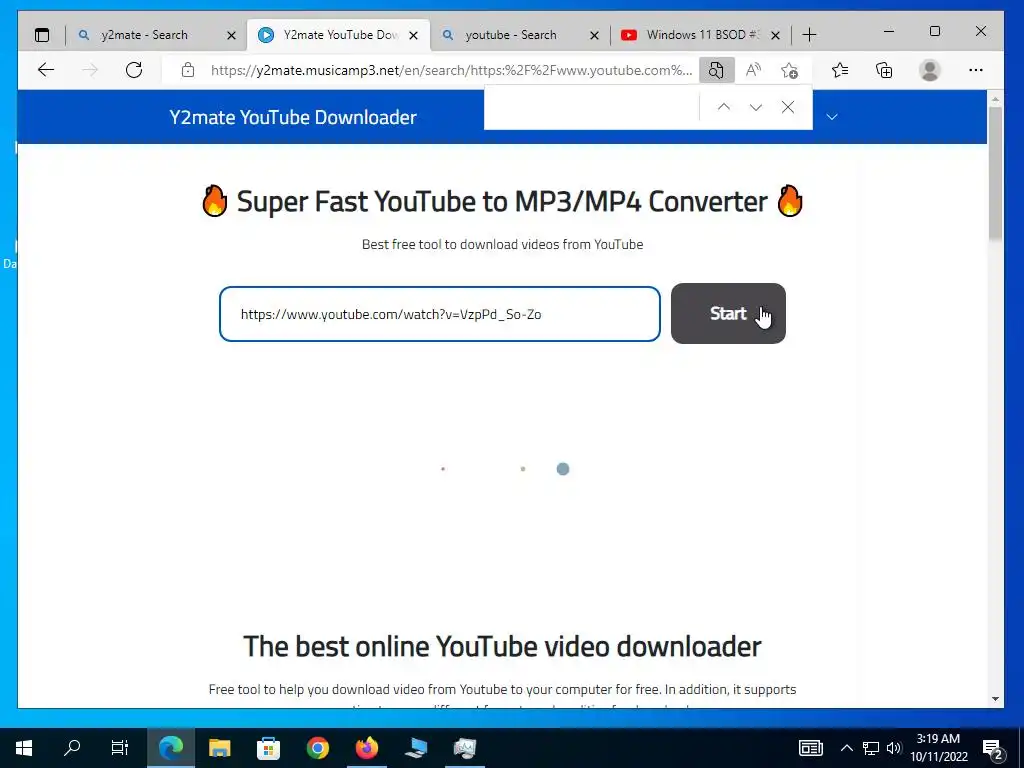The image size is (1024, 768).
Task: Show hidden system tray icons
Action: 846,748
